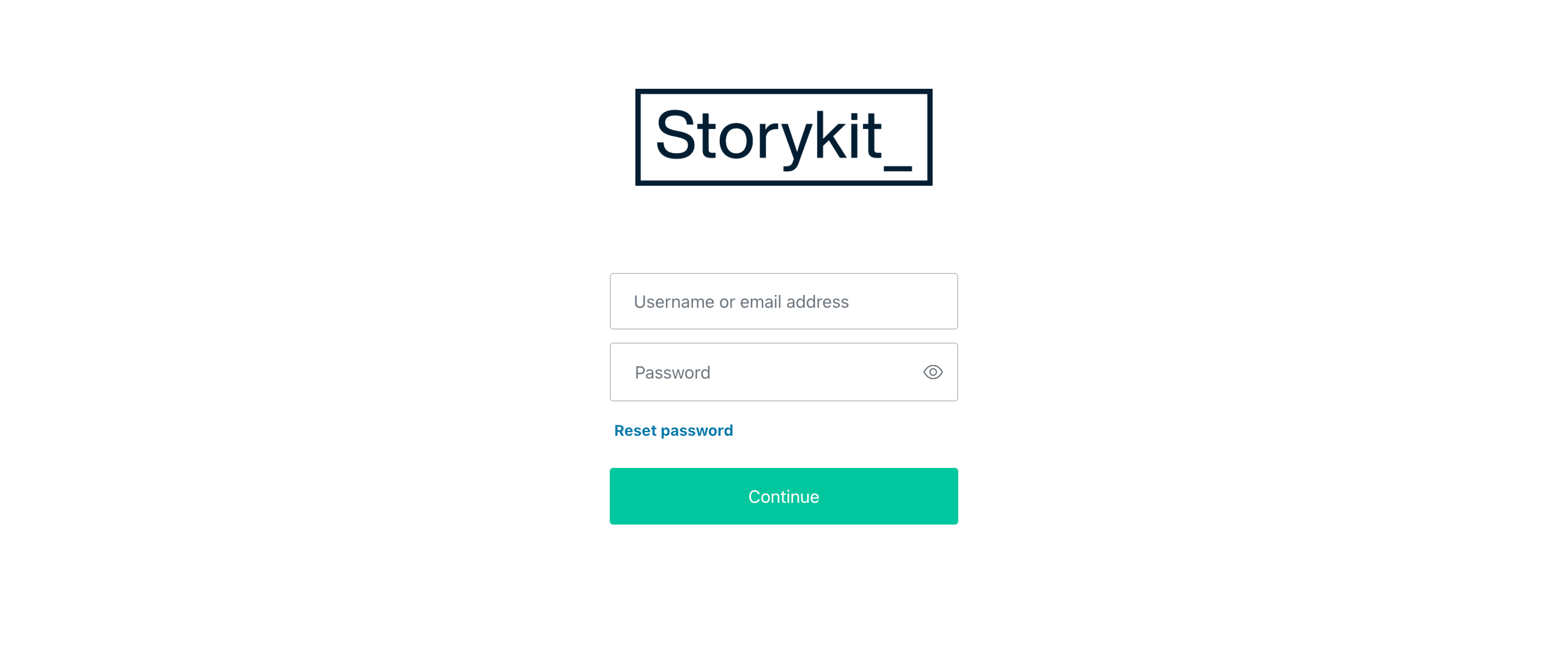This screenshot has width=1568, height=670.
Task: Select the Username or email address placeholder text
Action: [x=741, y=302]
